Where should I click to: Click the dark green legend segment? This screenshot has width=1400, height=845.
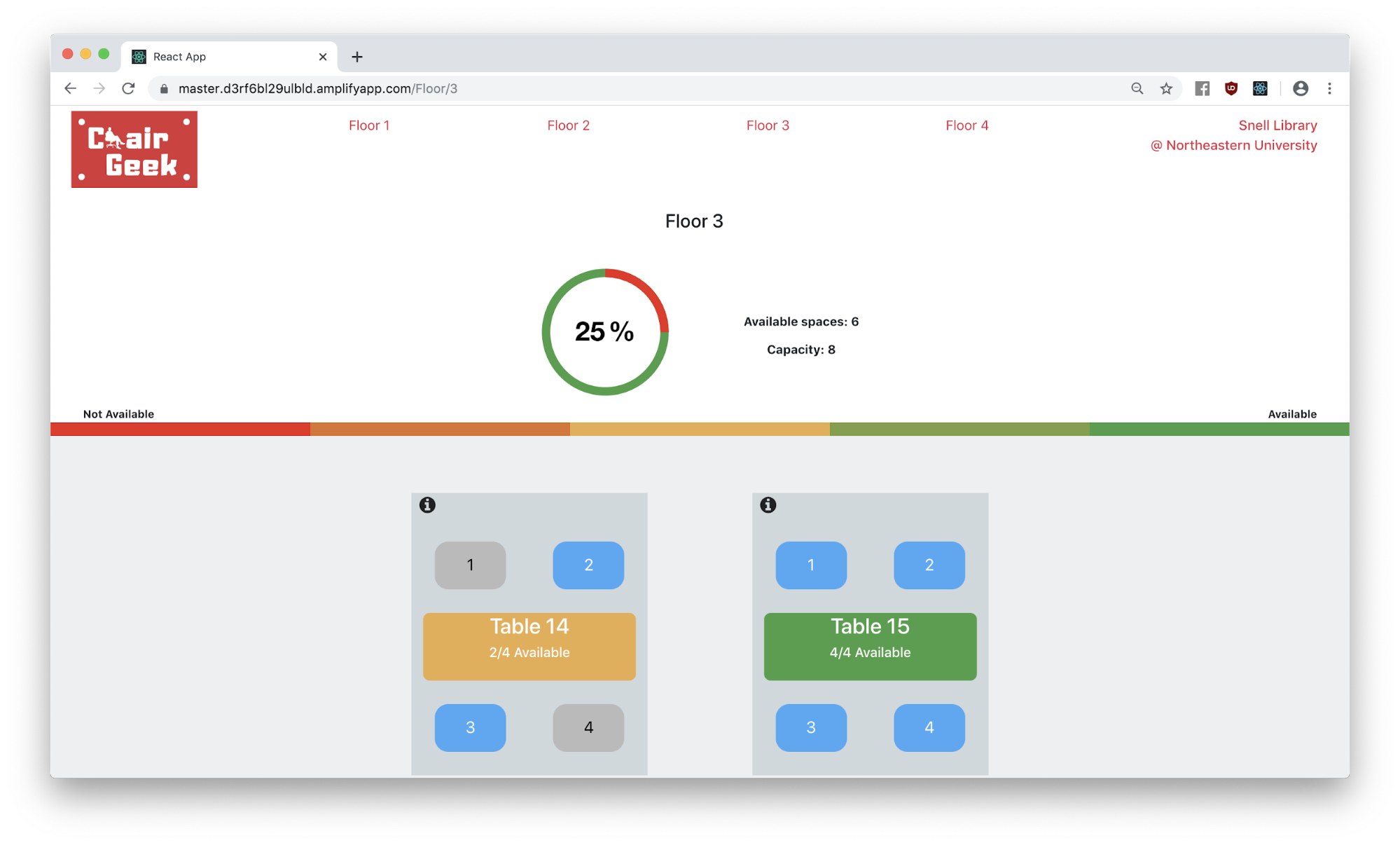click(x=1219, y=429)
